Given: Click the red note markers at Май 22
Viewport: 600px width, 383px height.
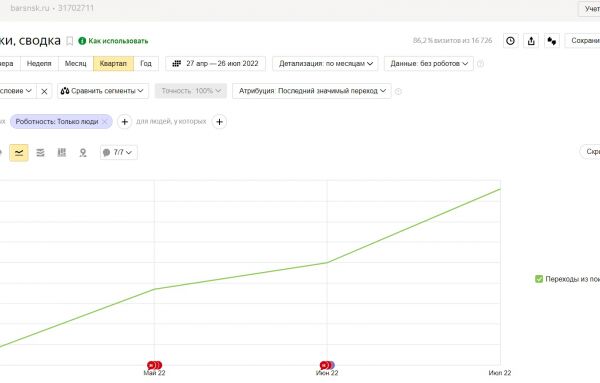Looking at the screenshot, I should [x=155, y=365].
